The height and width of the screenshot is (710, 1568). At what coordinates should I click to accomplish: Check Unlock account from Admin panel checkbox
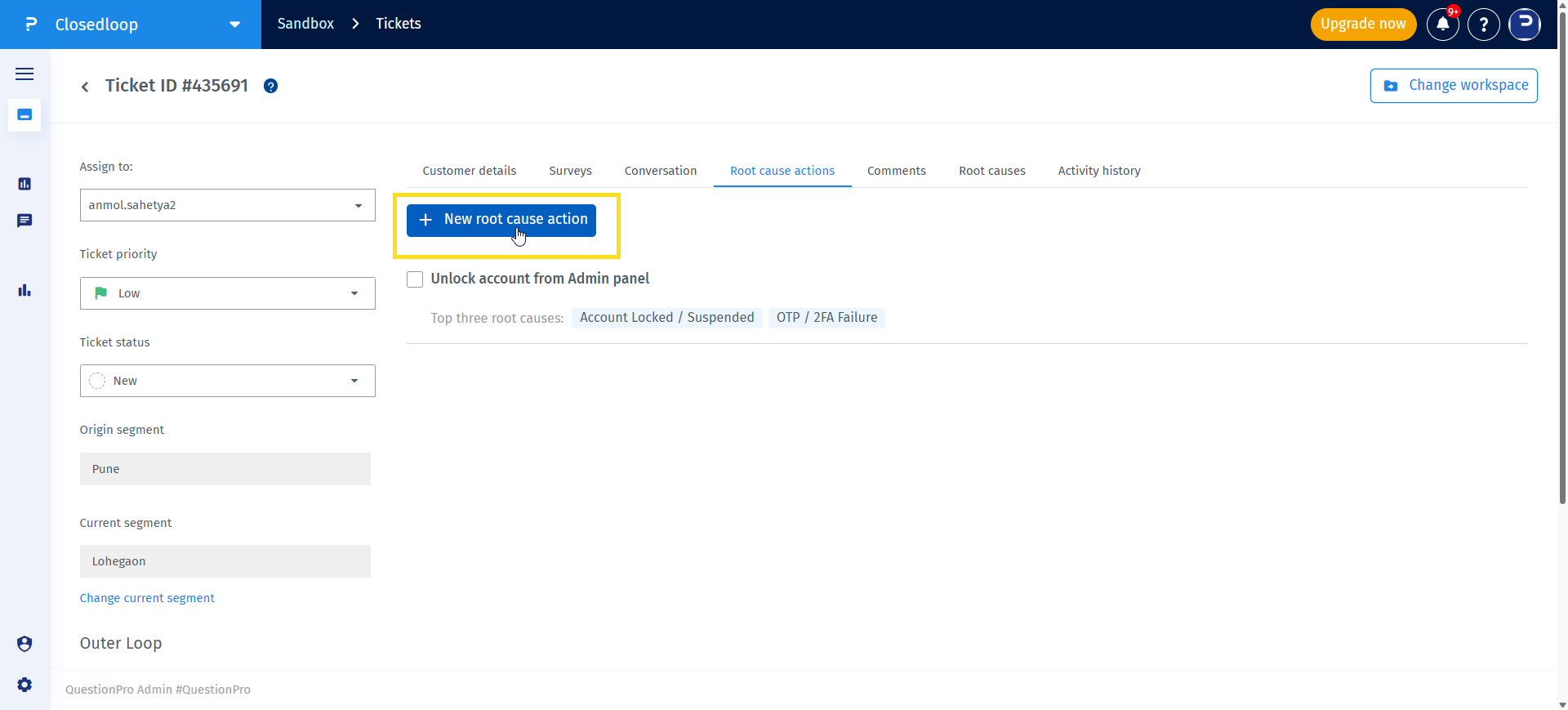point(415,279)
